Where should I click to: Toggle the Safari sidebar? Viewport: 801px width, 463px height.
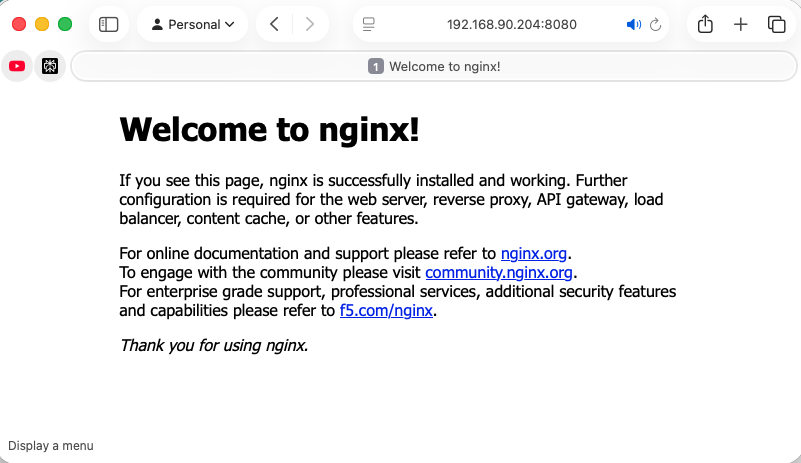(x=109, y=24)
